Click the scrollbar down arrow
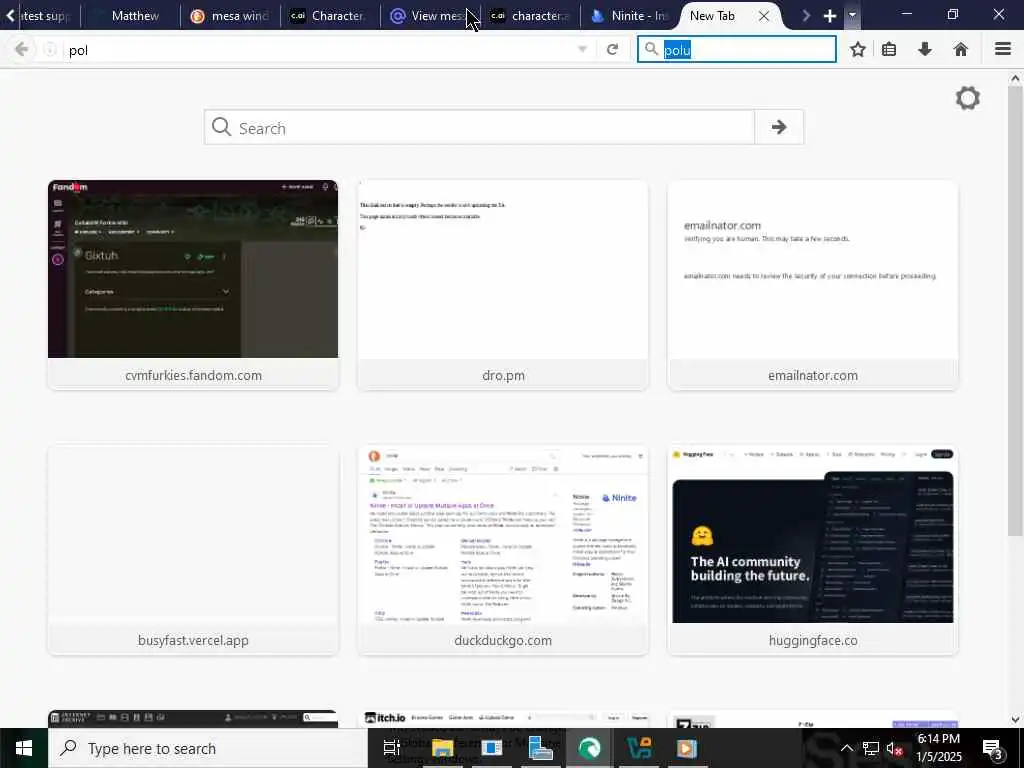Screen dimensions: 1024x768 (x=1015, y=720)
